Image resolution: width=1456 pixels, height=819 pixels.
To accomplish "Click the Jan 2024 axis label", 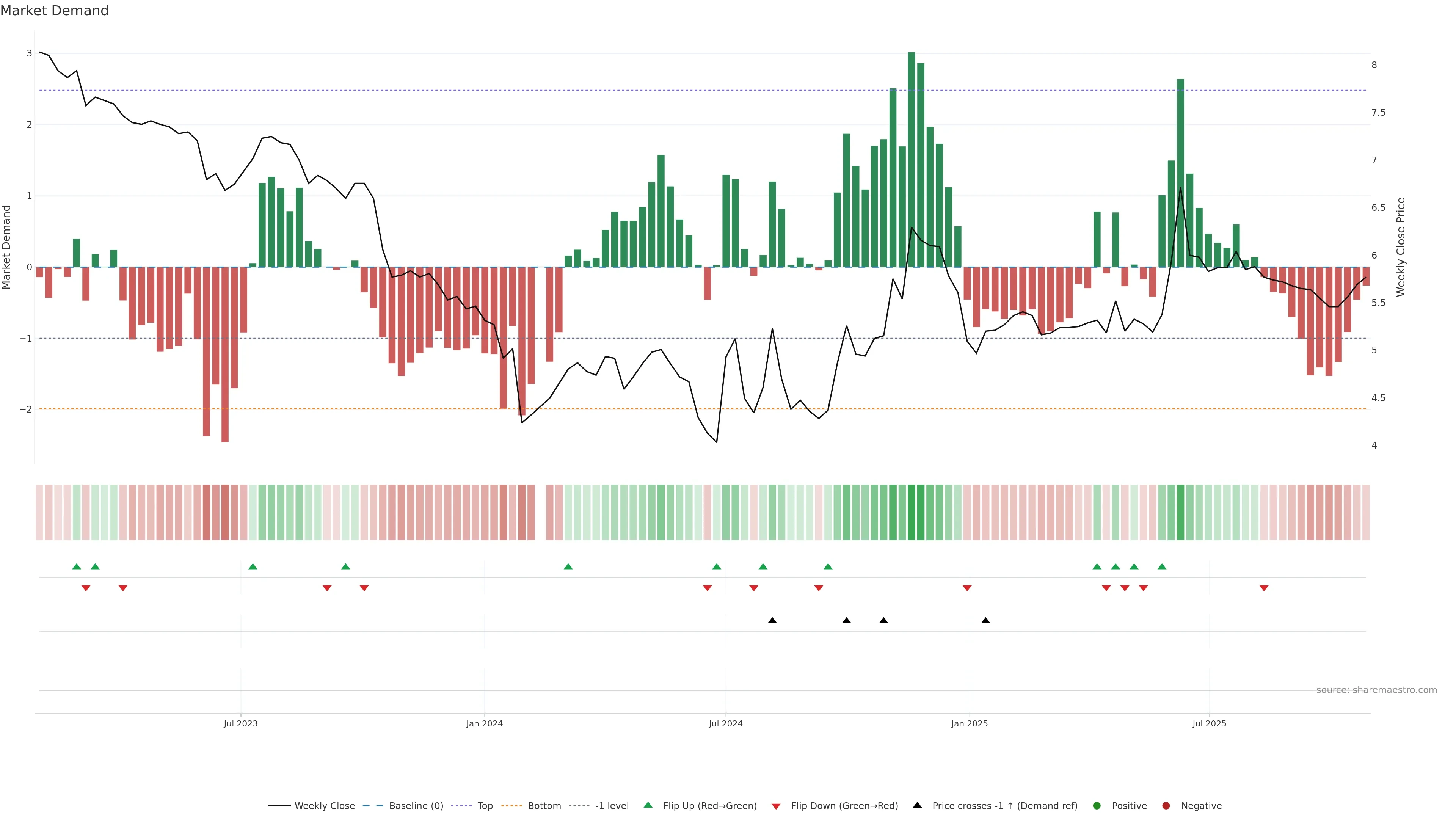I will [485, 723].
